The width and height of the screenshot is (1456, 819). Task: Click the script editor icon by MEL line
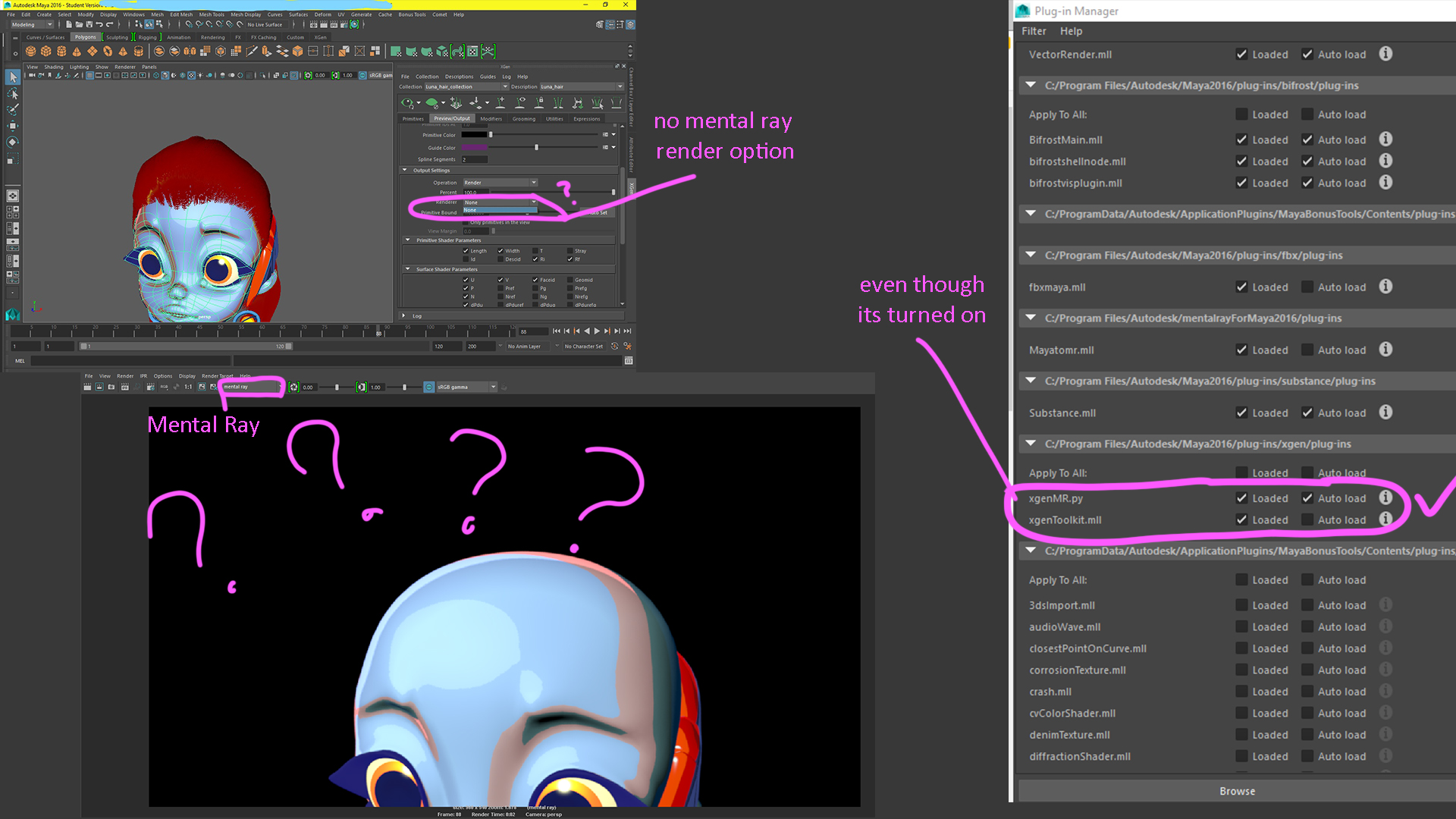click(x=629, y=361)
